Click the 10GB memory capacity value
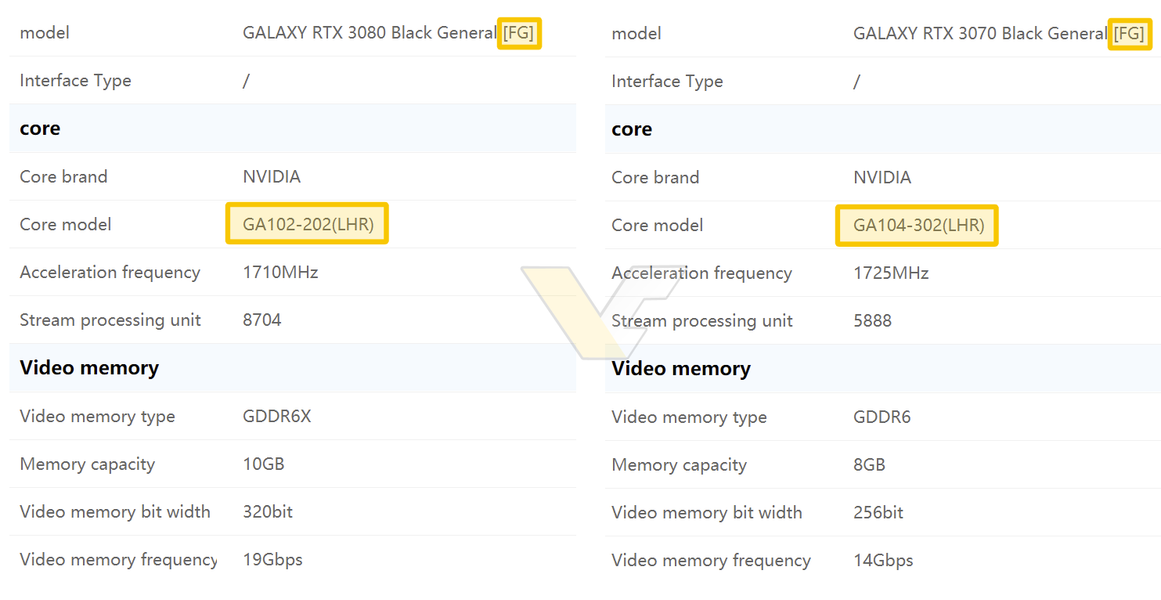Image resolution: width=1161 pixels, height=600 pixels. coord(263,464)
